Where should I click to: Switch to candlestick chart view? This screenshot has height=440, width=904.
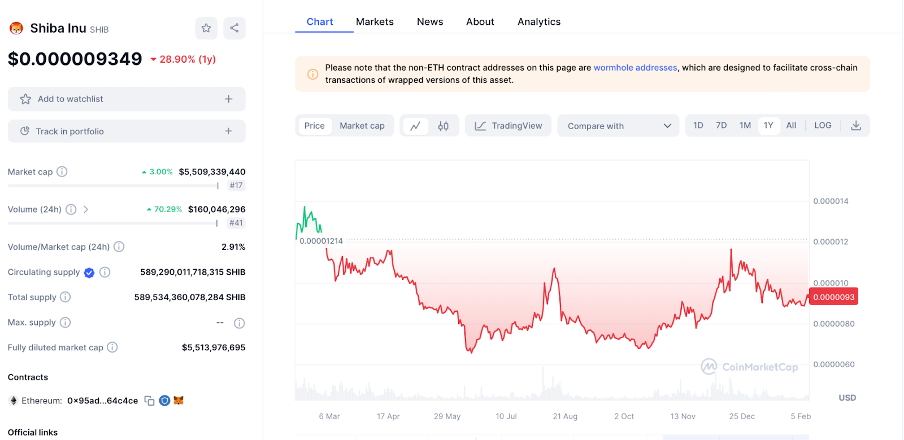443,126
